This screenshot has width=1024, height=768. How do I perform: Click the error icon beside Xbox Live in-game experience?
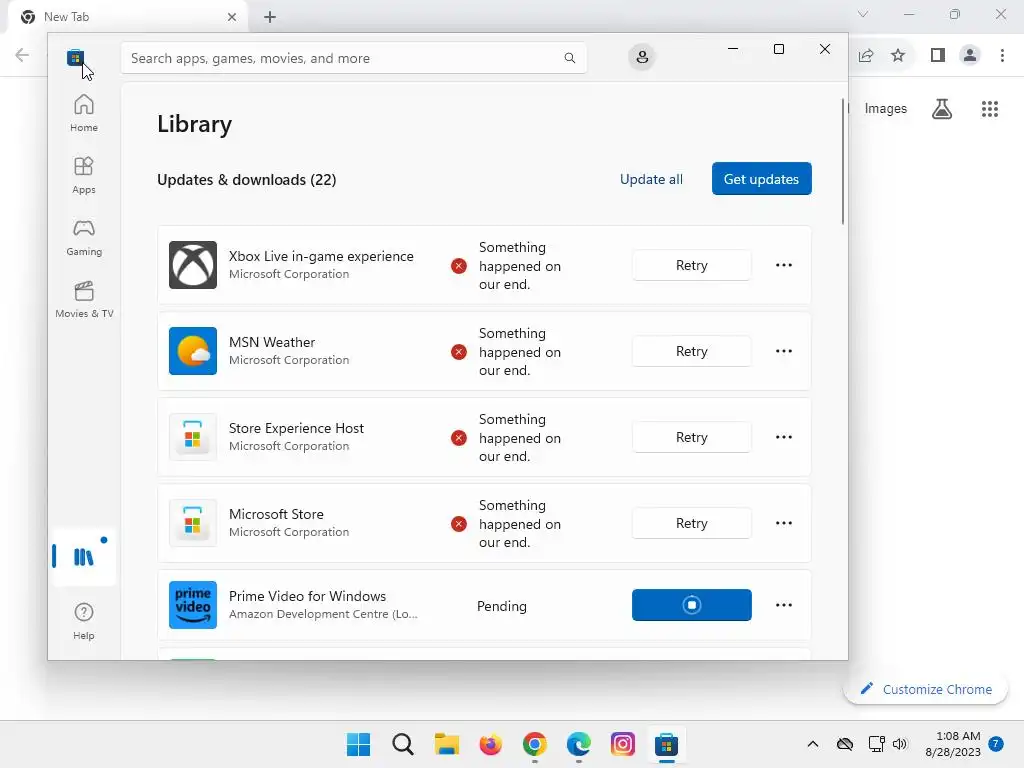click(x=459, y=266)
